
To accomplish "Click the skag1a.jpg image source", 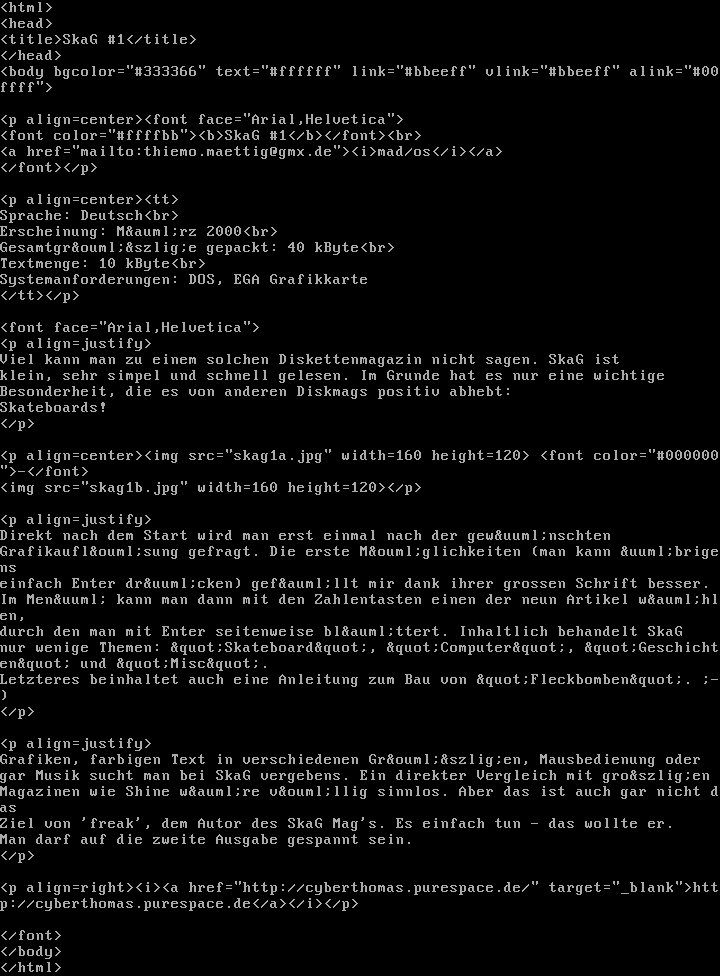I will pyautogui.click(x=278, y=456).
